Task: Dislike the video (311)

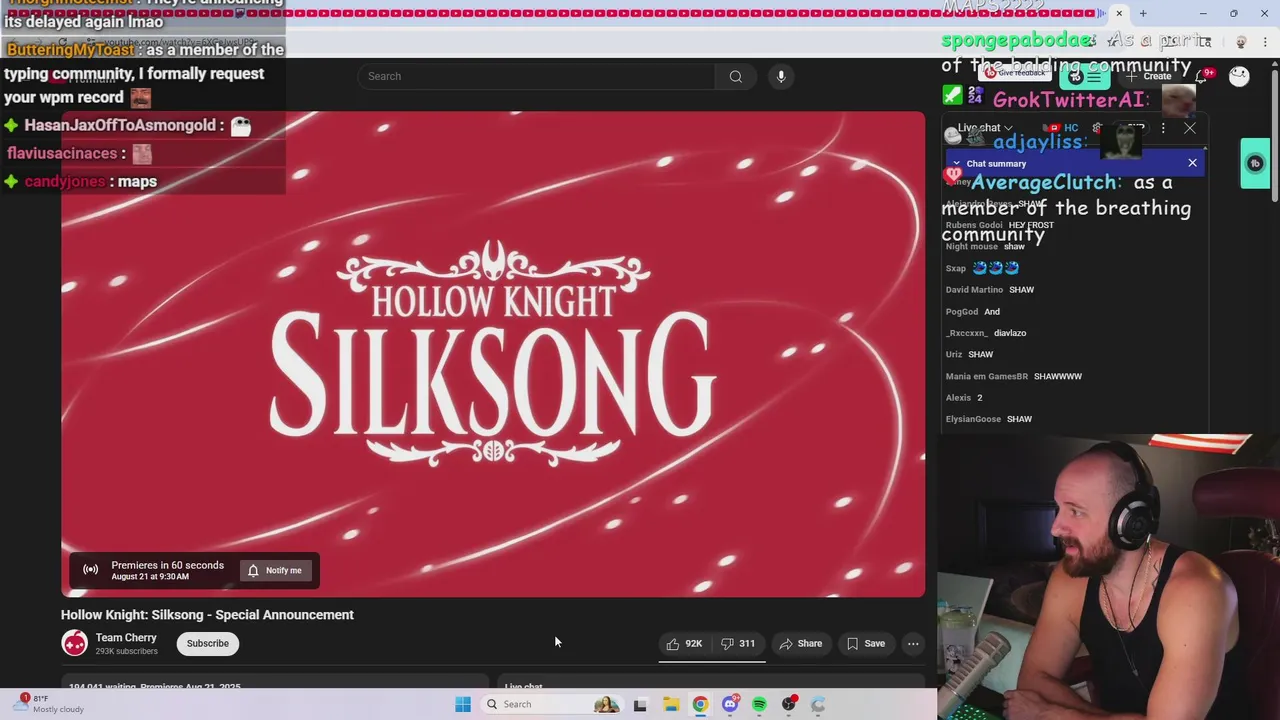Action: (x=739, y=644)
